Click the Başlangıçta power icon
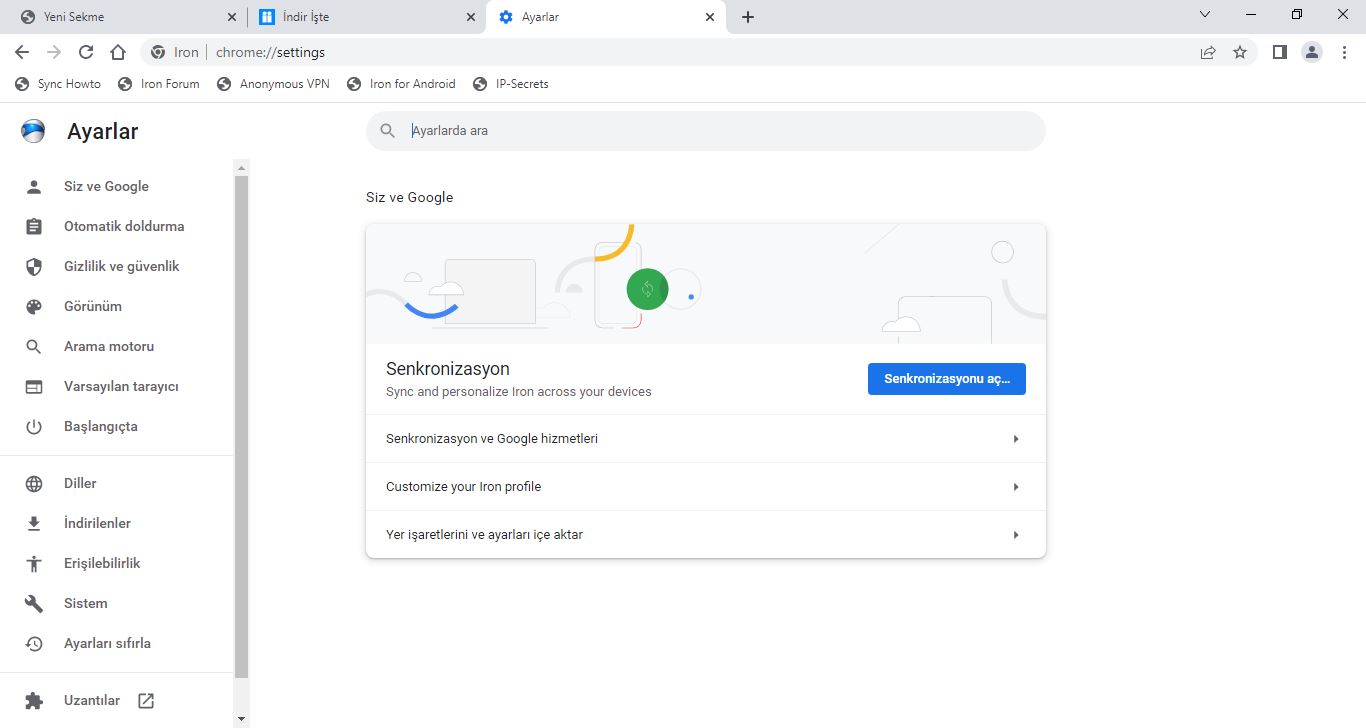This screenshot has height=728, width=1366. pyautogui.click(x=34, y=426)
